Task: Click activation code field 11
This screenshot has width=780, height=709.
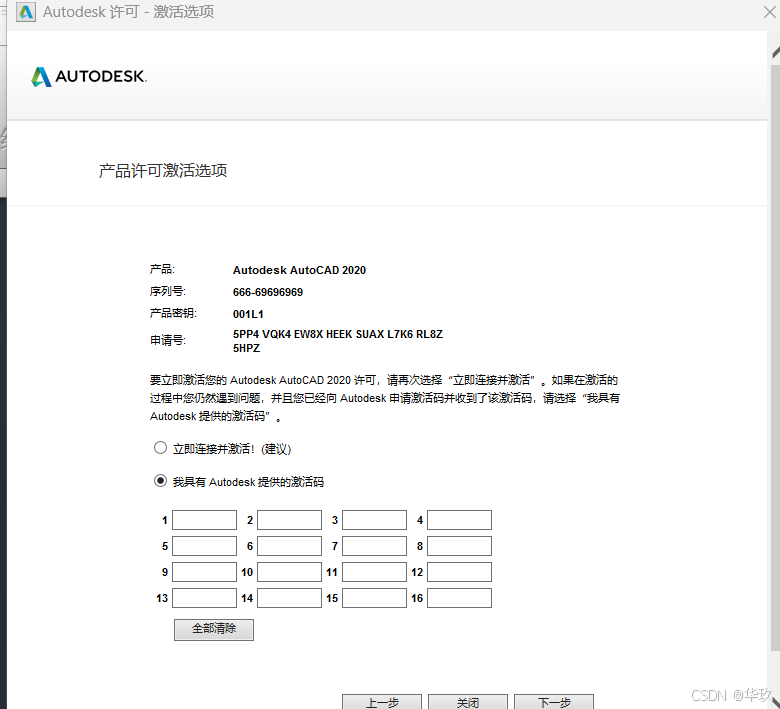Action: coord(375,572)
